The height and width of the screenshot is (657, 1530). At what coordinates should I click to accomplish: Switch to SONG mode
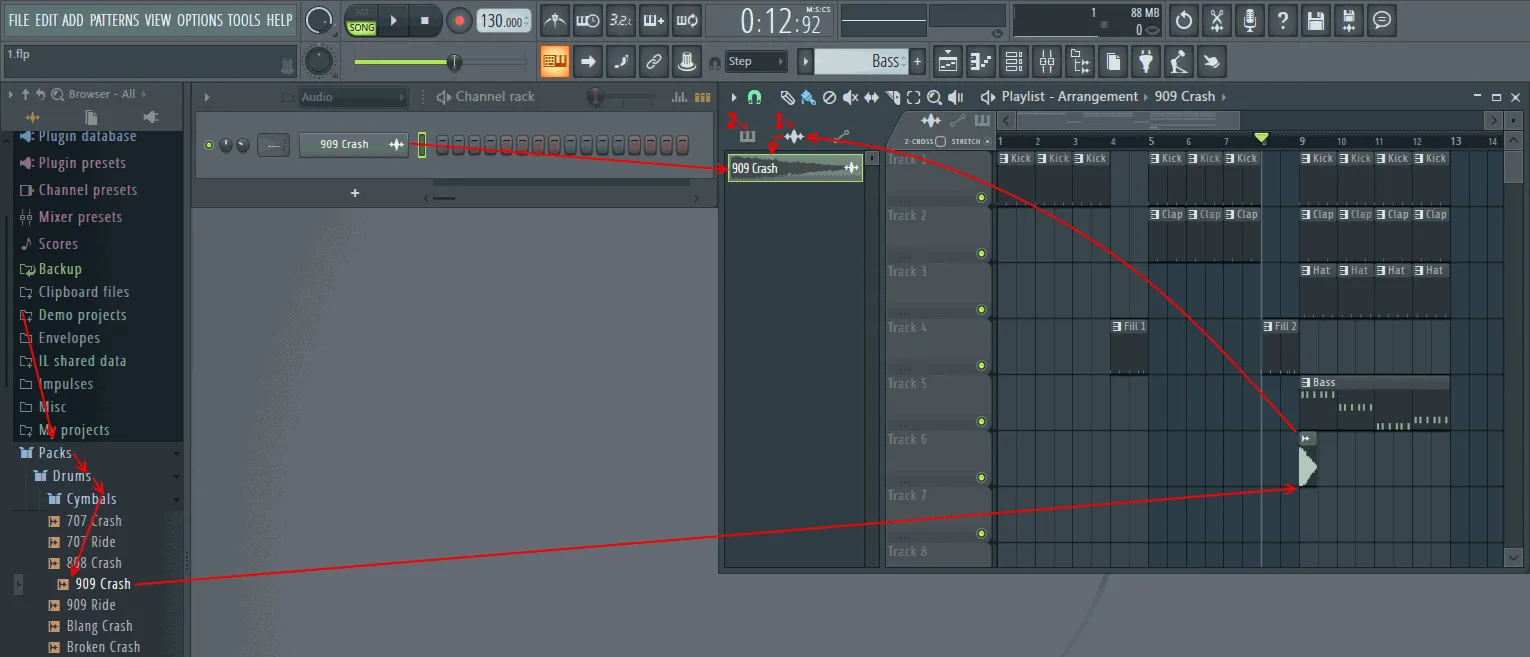(362, 28)
